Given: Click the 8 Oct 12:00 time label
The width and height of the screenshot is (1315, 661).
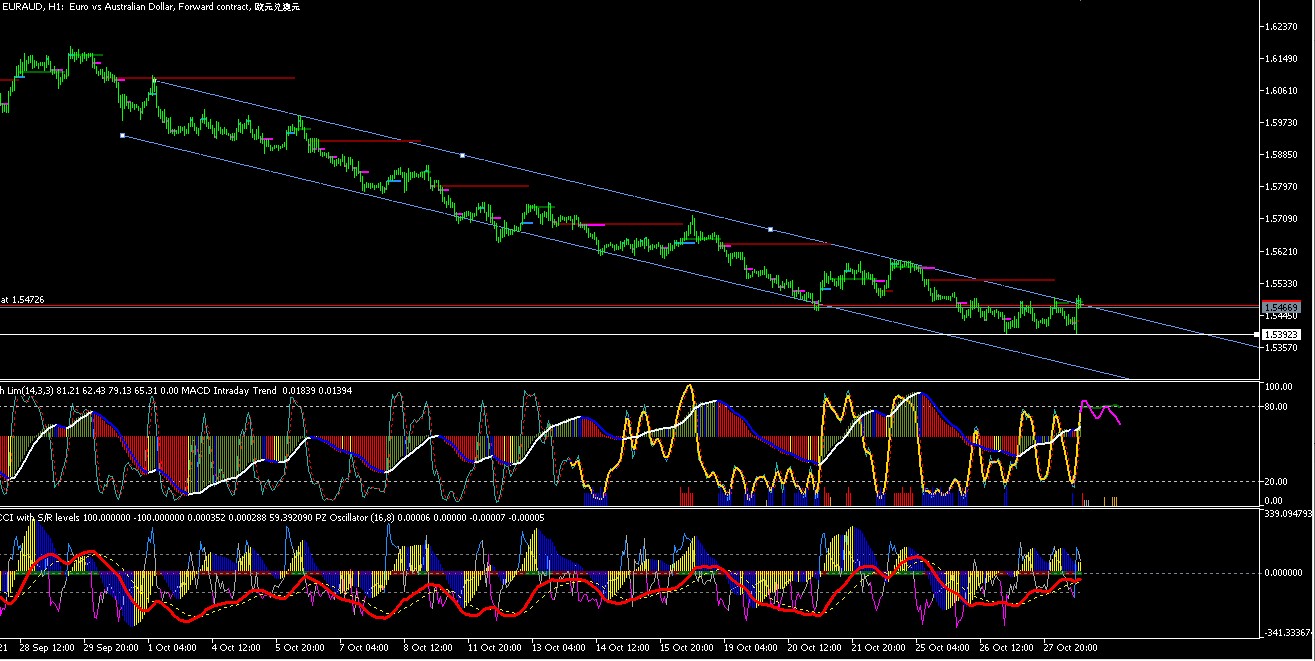Looking at the screenshot, I should [x=428, y=649].
